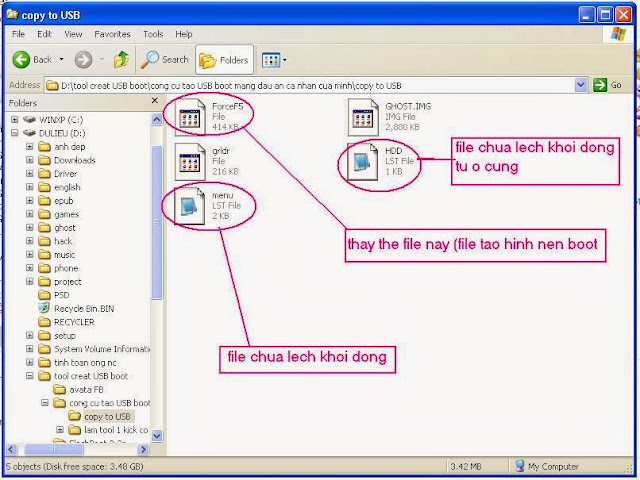Select the setup folder icon
This screenshot has height=480, width=640.
coord(44,335)
